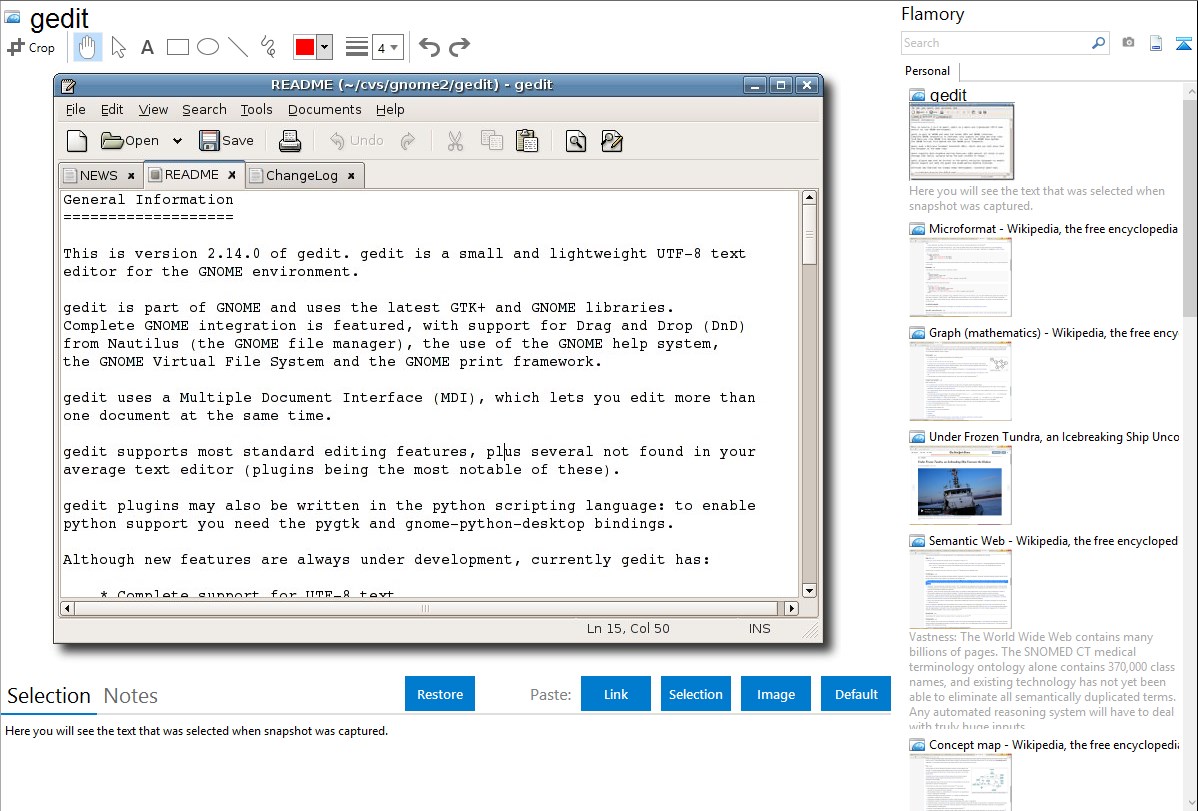Image resolution: width=1198 pixels, height=811 pixels.
Task: Click the magnifier search icon
Action: (1099, 43)
